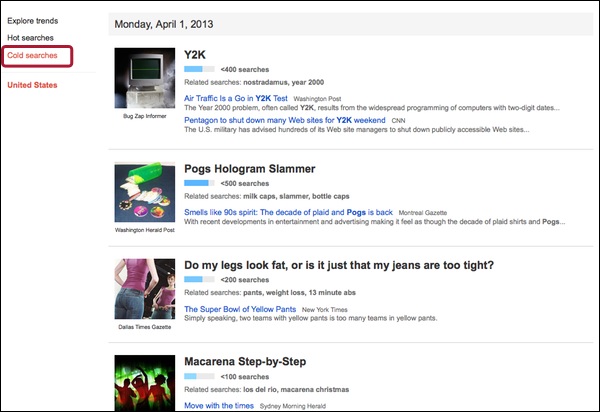600x412 pixels.
Task: Select Cold searches in the sidebar
Action: point(32,55)
